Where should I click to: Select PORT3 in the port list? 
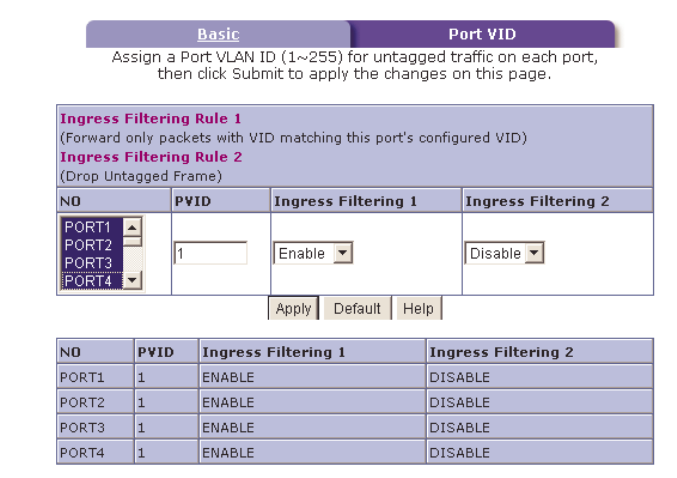click(x=87, y=262)
